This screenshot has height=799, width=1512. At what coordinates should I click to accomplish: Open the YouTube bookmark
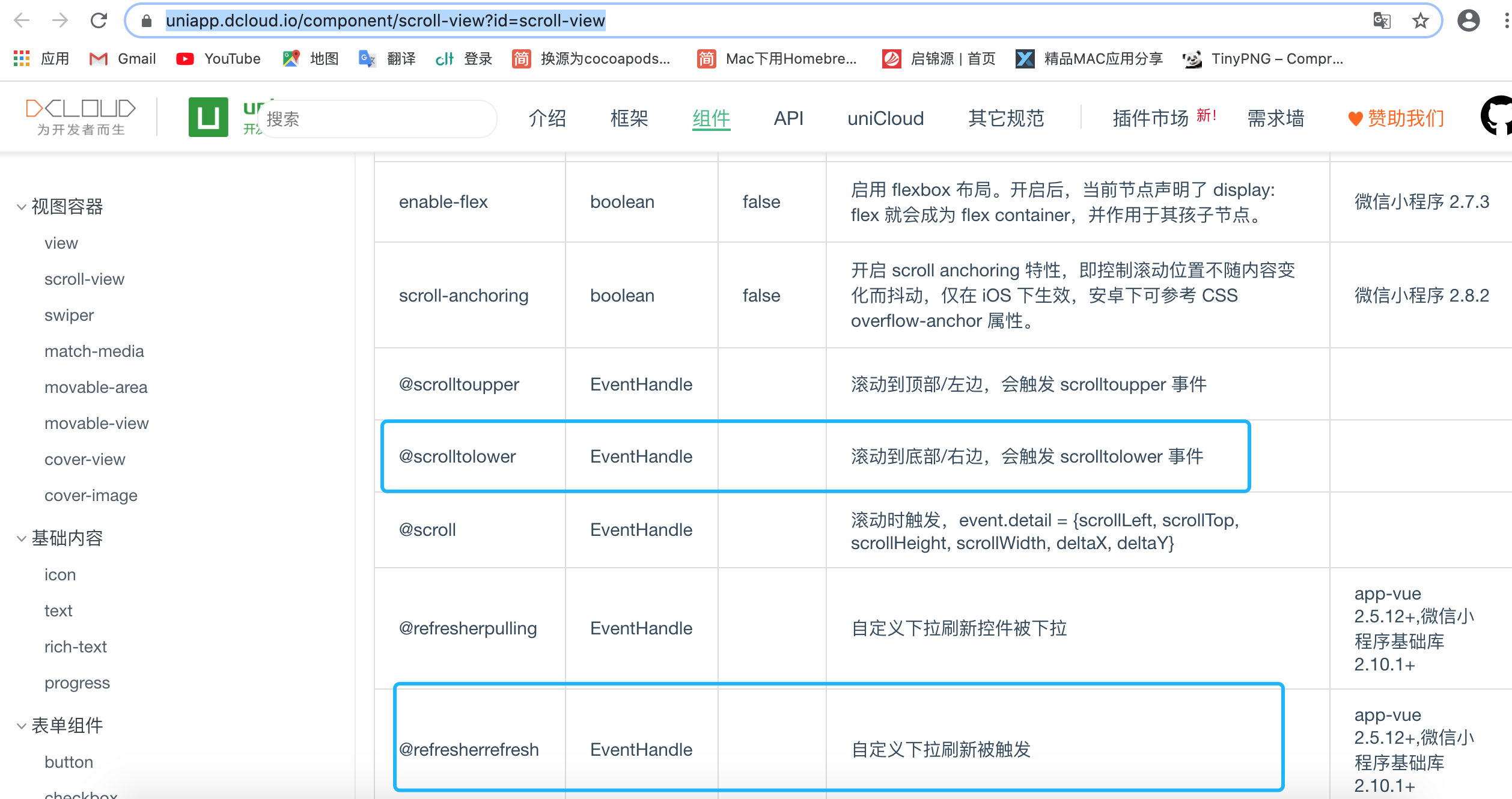pyautogui.click(x=219, y=59)
